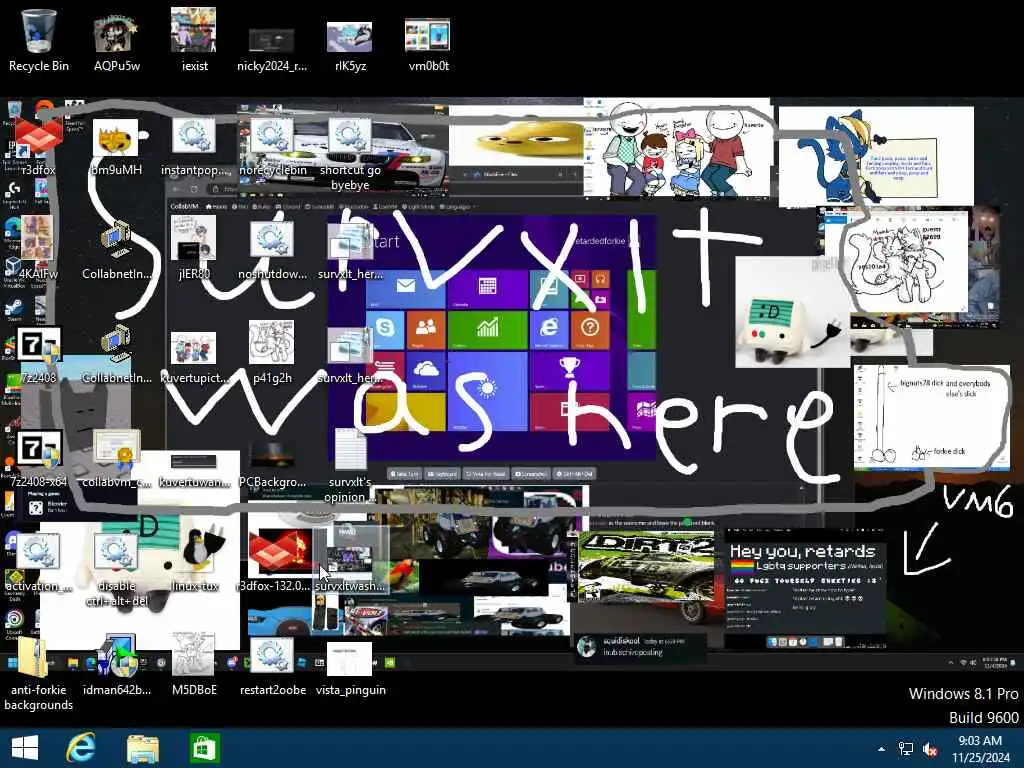Select the vista_pinguin image file

pos(350,669)
